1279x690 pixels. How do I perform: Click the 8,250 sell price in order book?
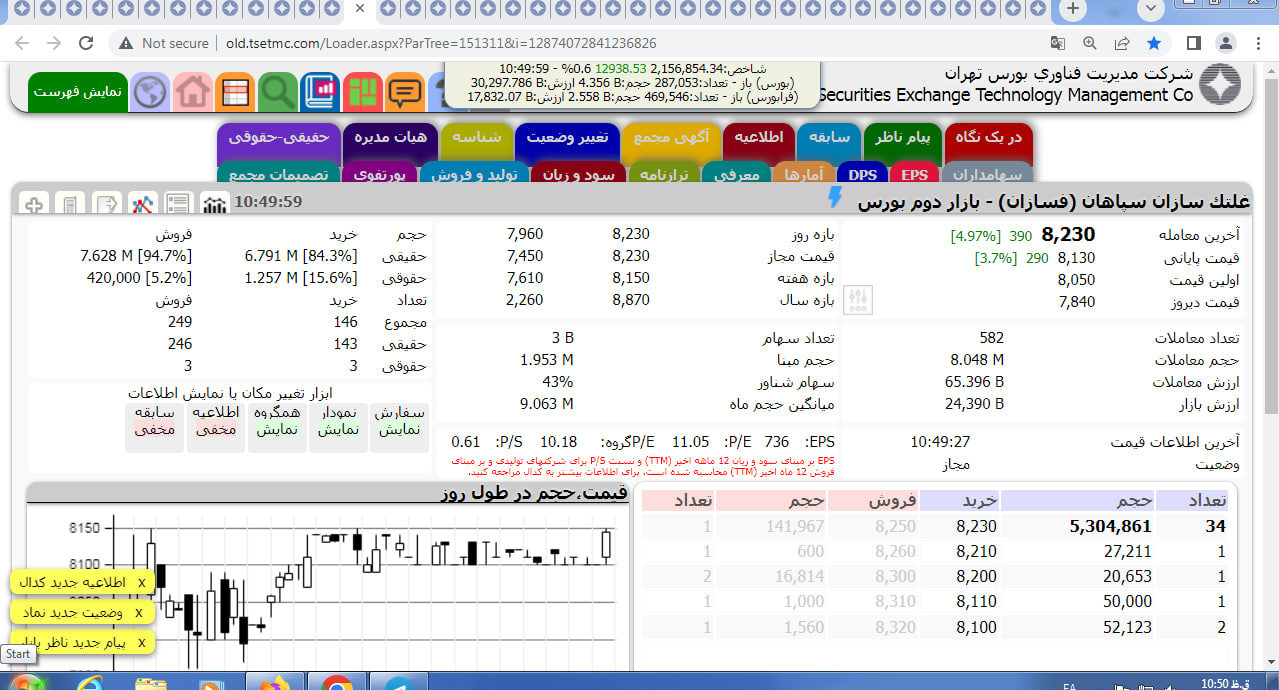click(x=895, y=526)
